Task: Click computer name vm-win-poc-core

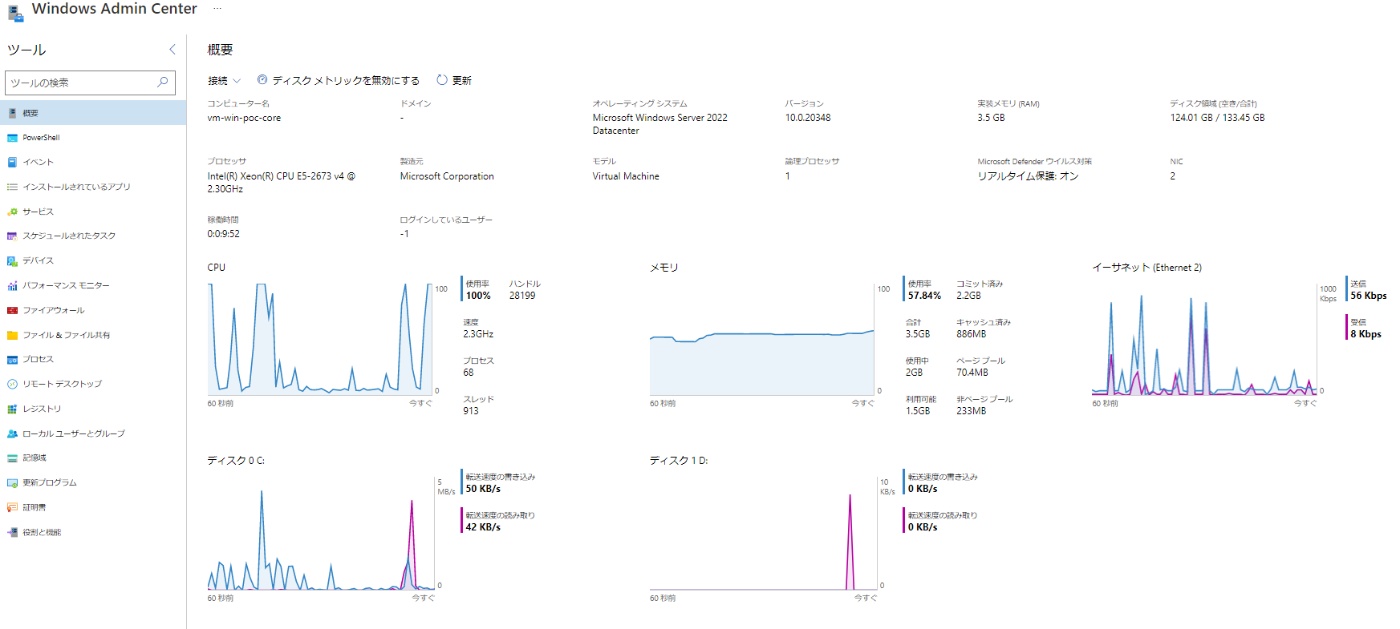Action: 244,118
